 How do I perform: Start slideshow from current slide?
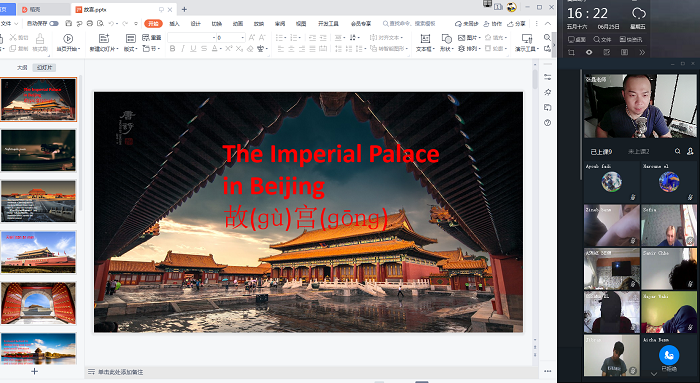[68, 42]
